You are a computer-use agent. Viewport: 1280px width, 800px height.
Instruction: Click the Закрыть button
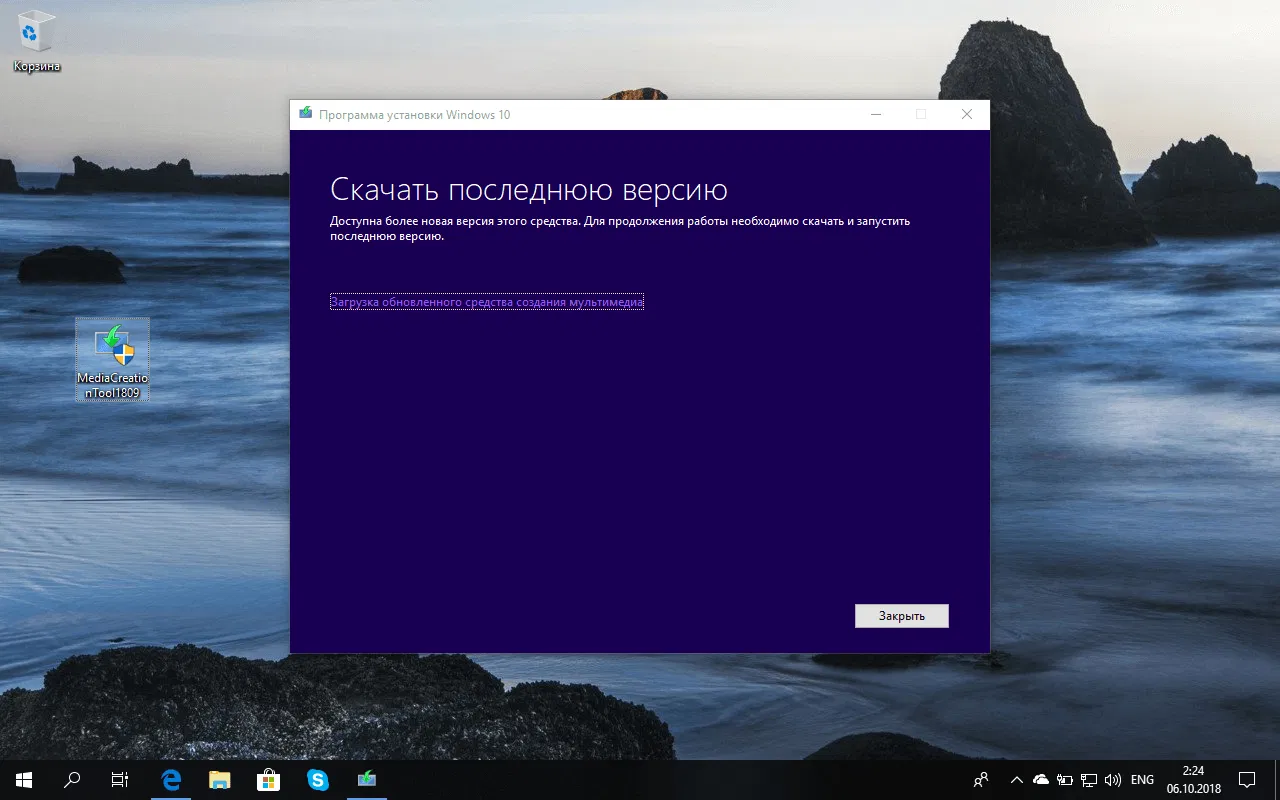click(x=902, y=616)
